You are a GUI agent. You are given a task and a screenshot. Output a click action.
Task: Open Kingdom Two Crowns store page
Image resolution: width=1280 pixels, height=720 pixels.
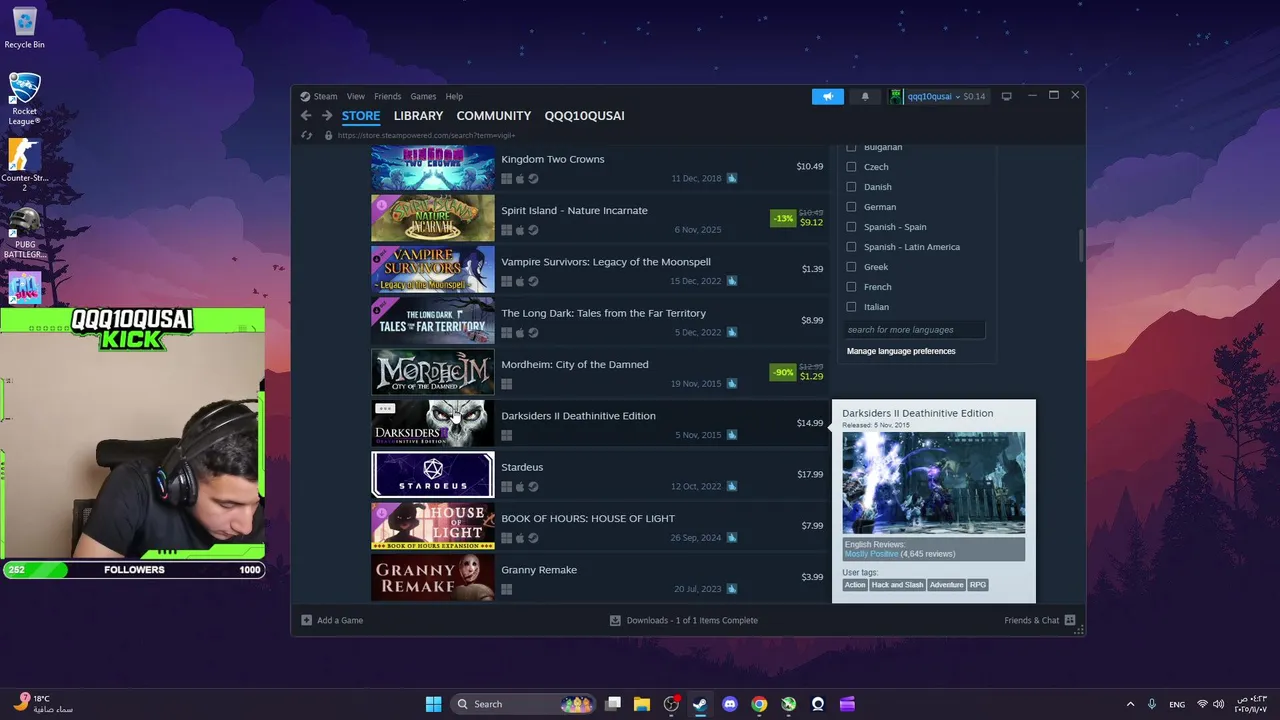click(600, 167)
